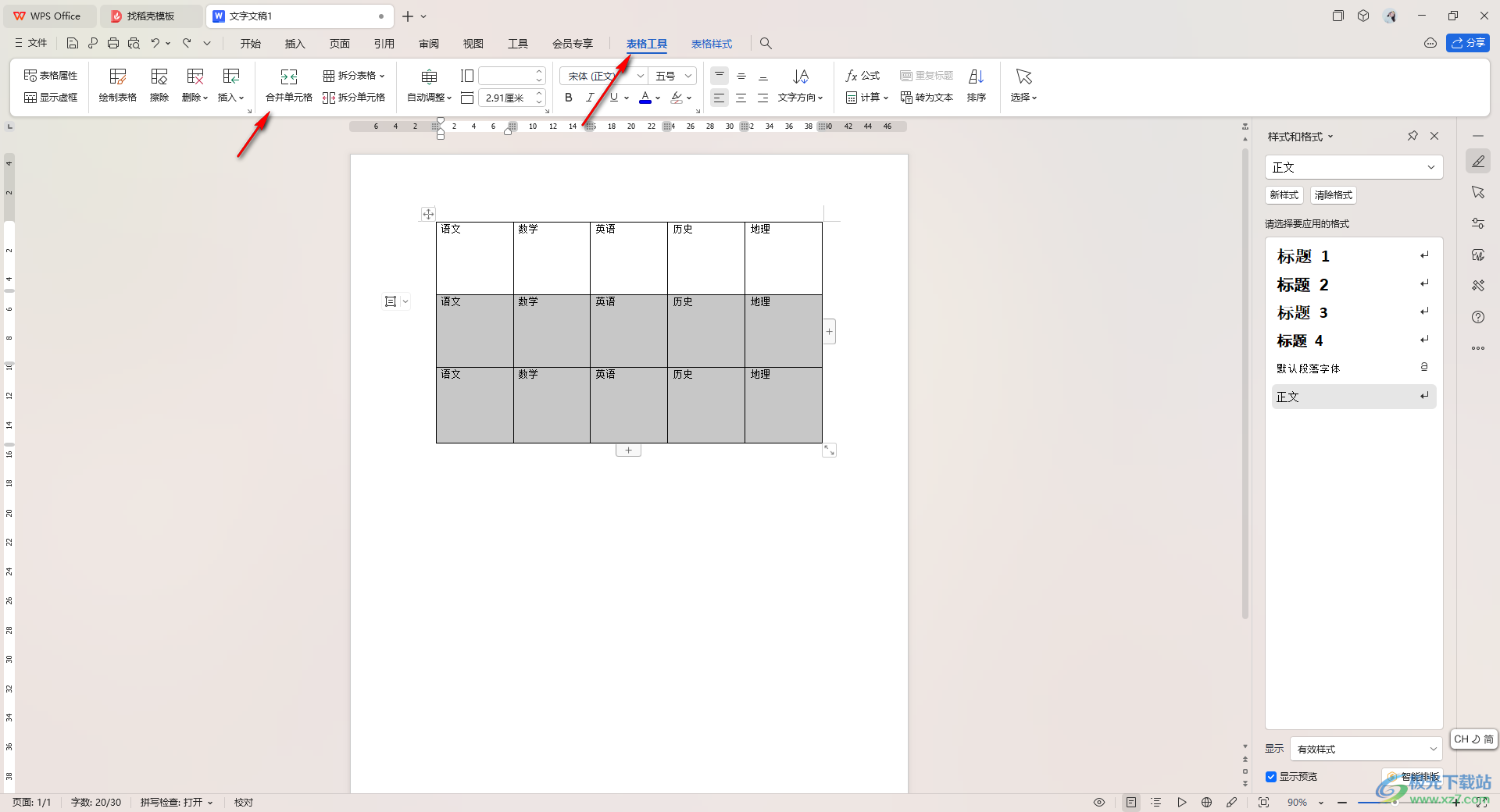Open the Insert (插入) ribbon tab

tap(295, 44)
